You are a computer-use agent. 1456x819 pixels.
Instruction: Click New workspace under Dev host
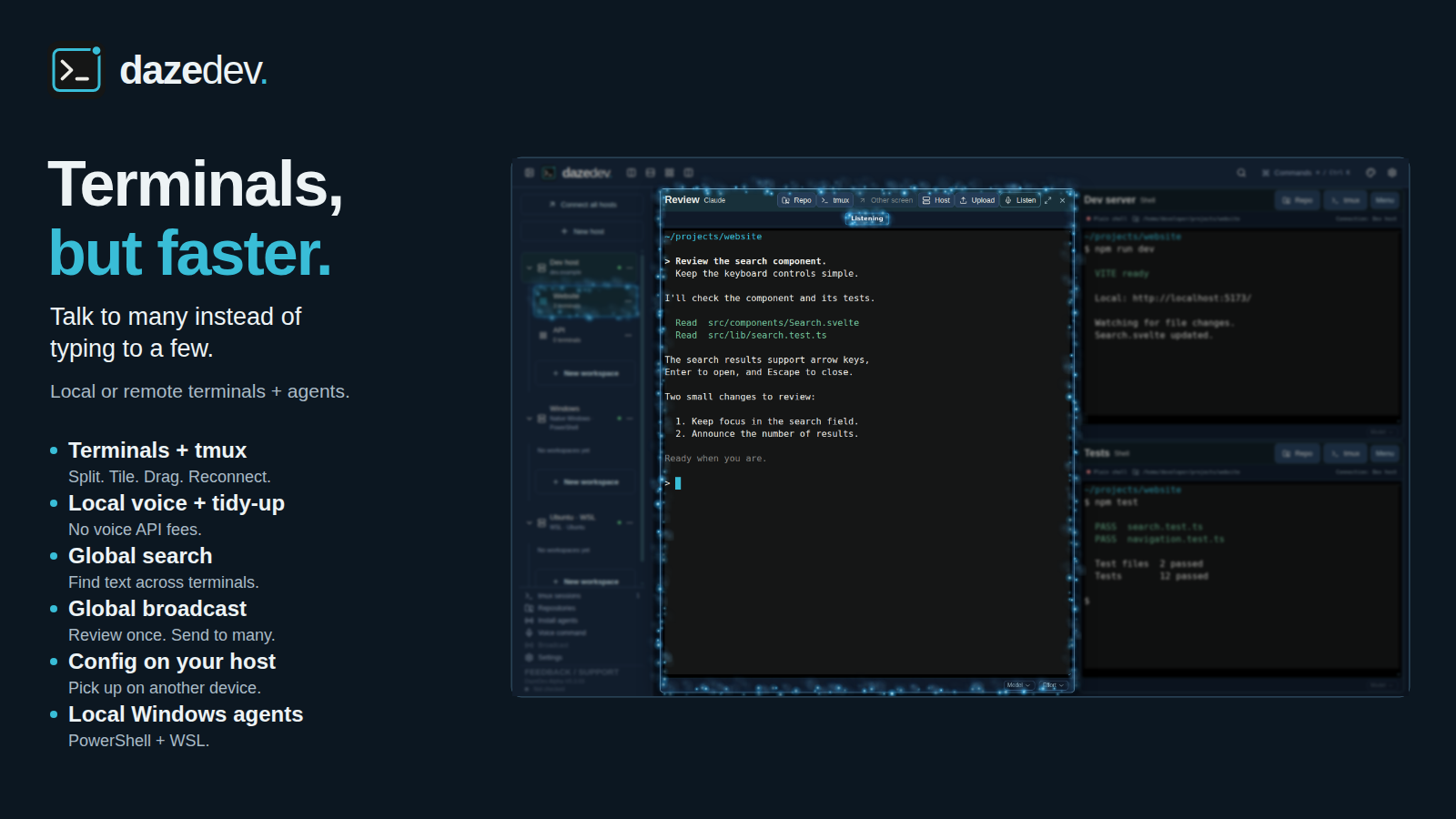pos(586,373)
